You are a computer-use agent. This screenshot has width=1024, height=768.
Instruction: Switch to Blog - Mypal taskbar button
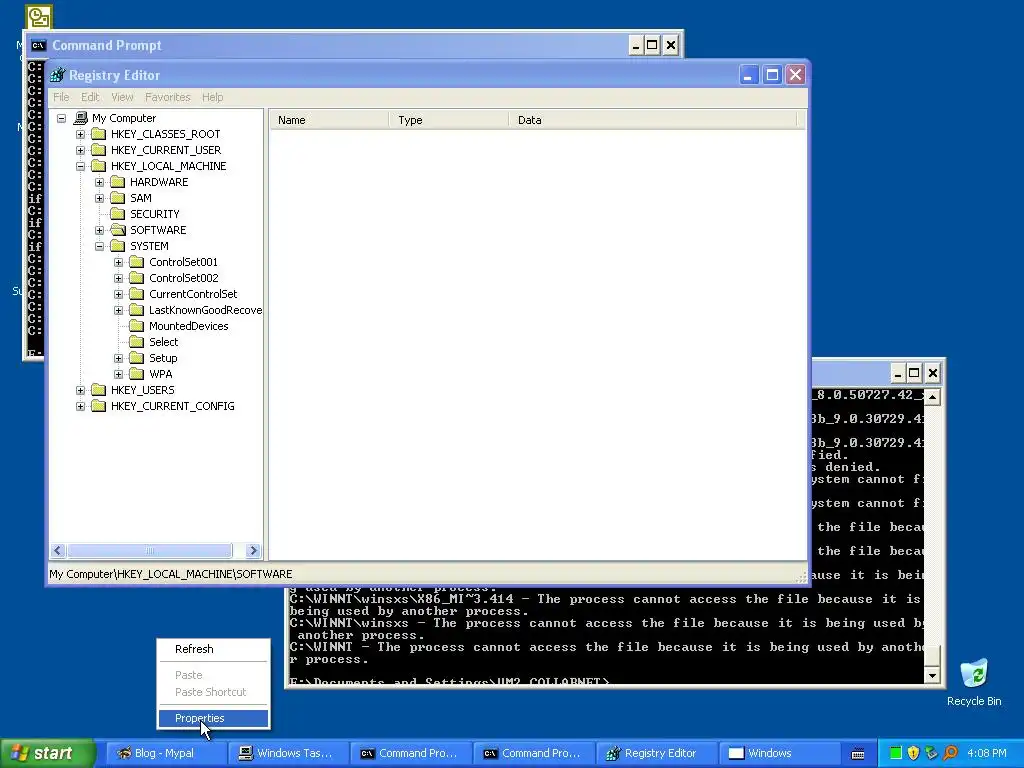pyautogui.click(x=165, y=753)
